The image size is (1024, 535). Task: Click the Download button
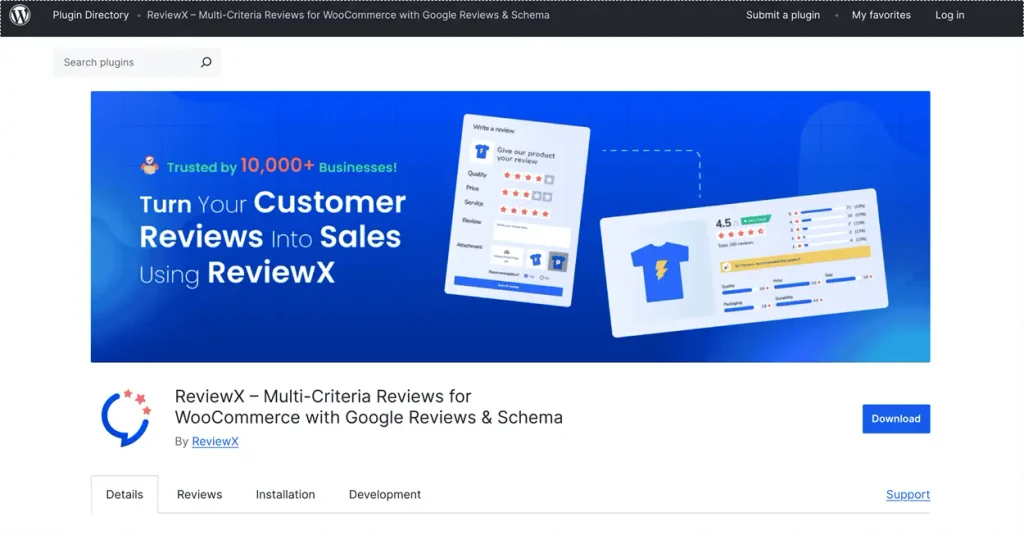896,419
